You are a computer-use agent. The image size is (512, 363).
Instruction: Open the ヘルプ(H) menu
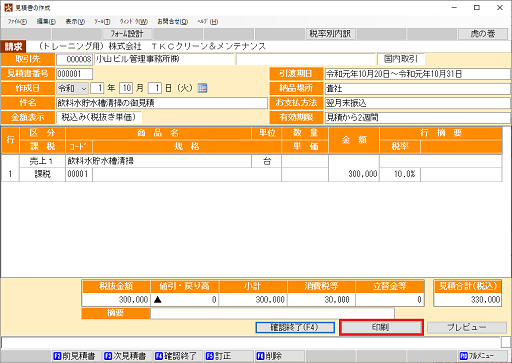coord(207,22)
